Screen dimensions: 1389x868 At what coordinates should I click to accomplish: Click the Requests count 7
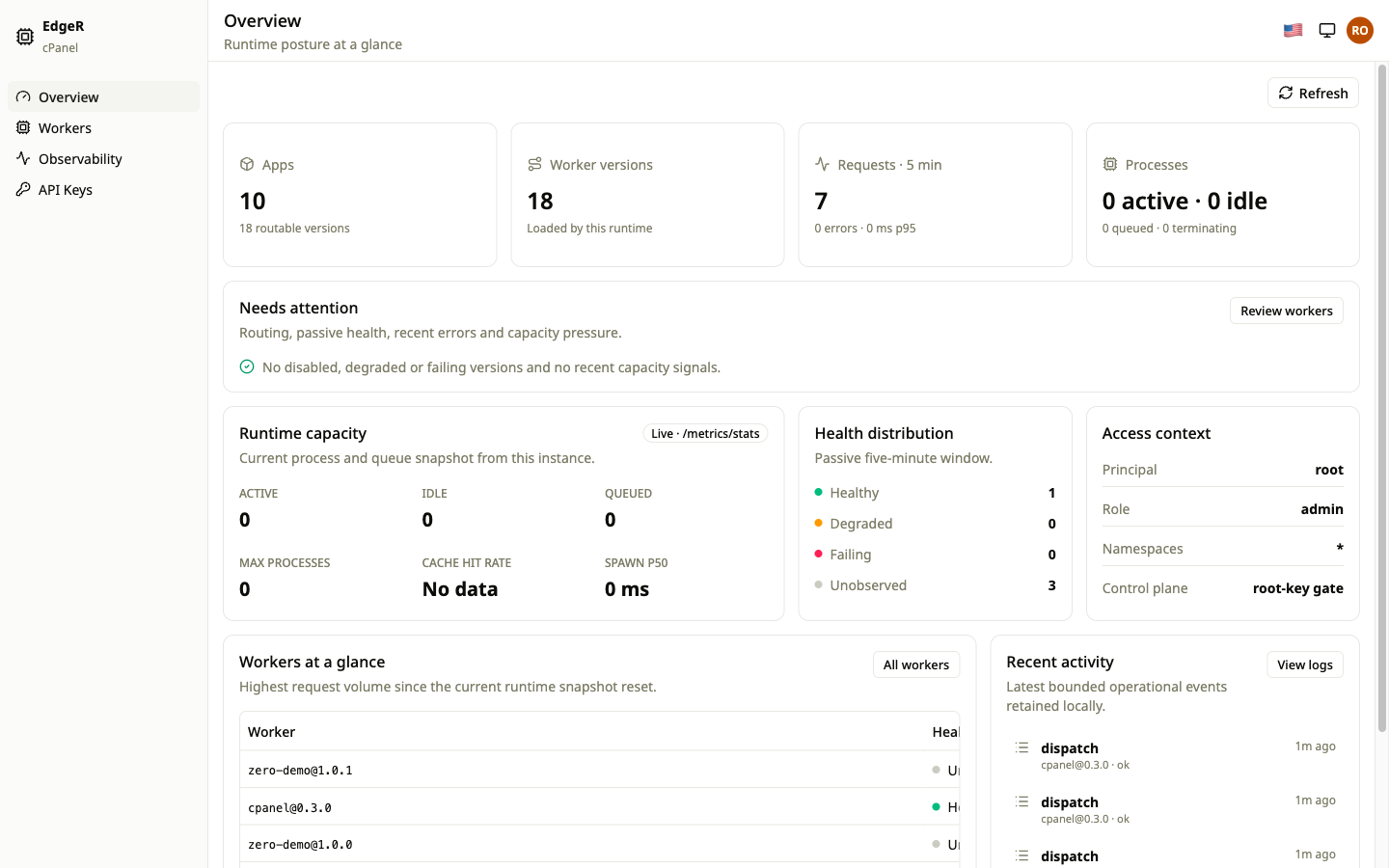click(x=821, y=201)
